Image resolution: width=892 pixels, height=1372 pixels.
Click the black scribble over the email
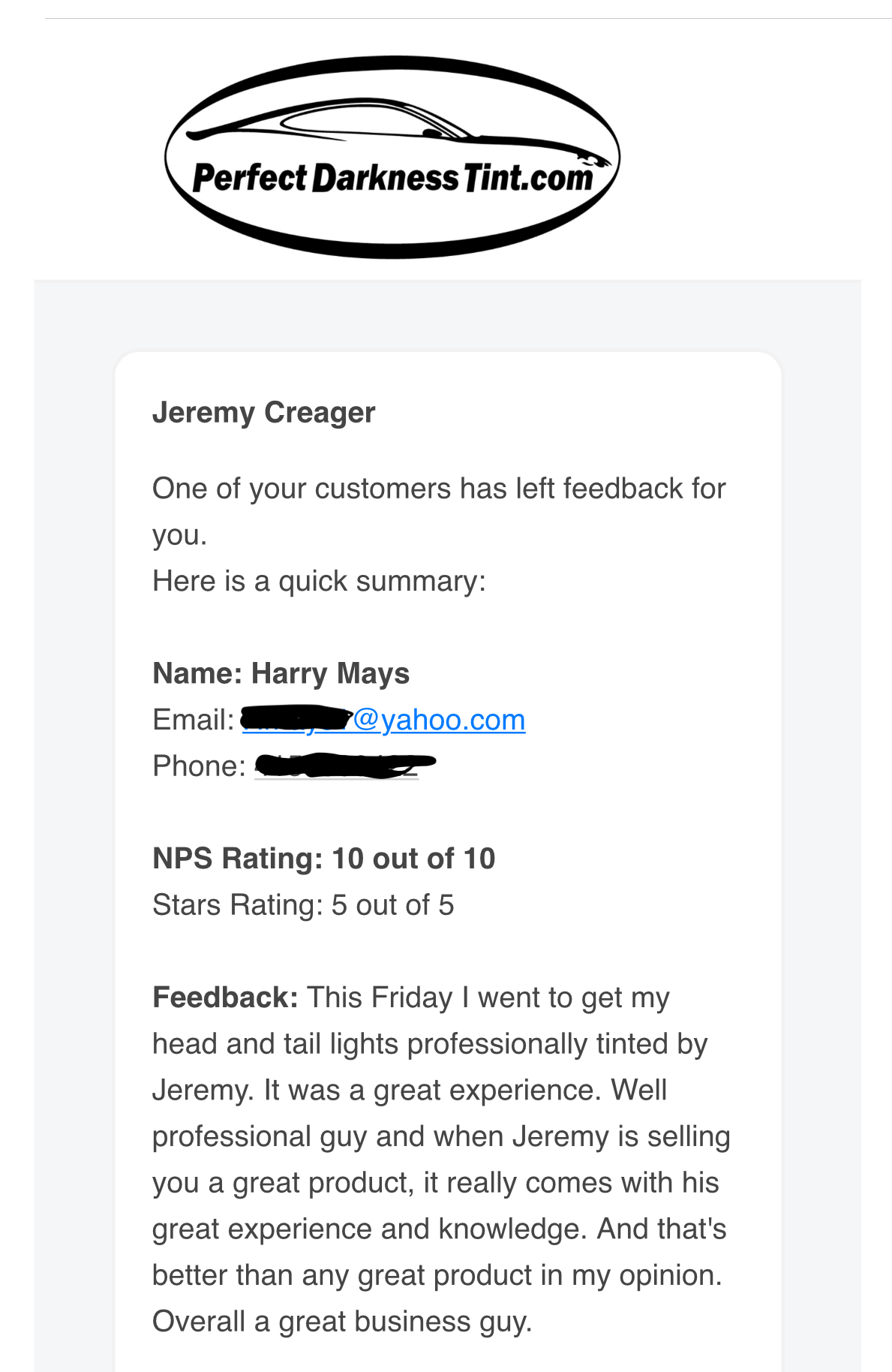click(296, 718)
